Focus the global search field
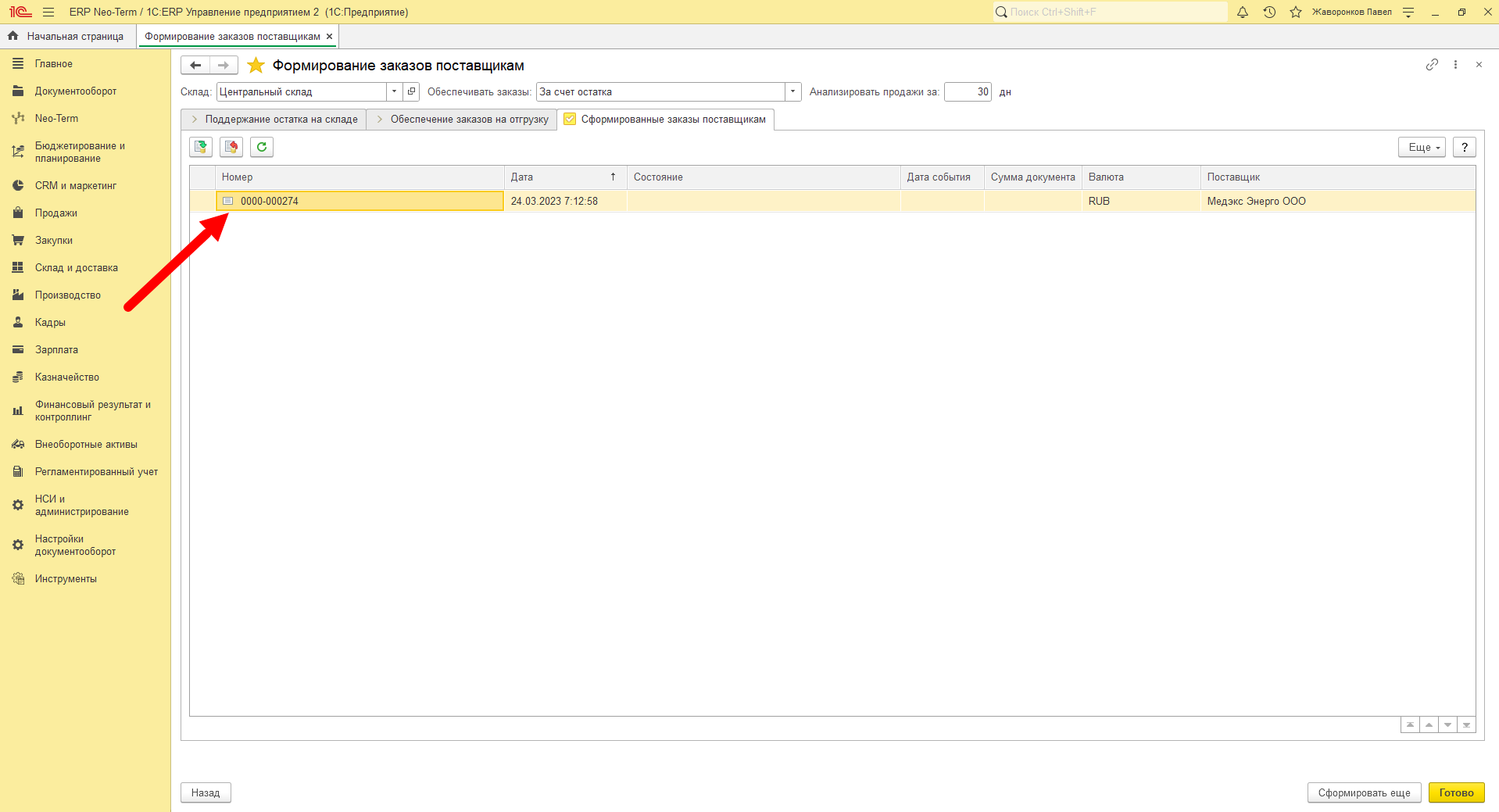The height and width of the screenshot is (812, 1499). click(x=1110, y=12)
